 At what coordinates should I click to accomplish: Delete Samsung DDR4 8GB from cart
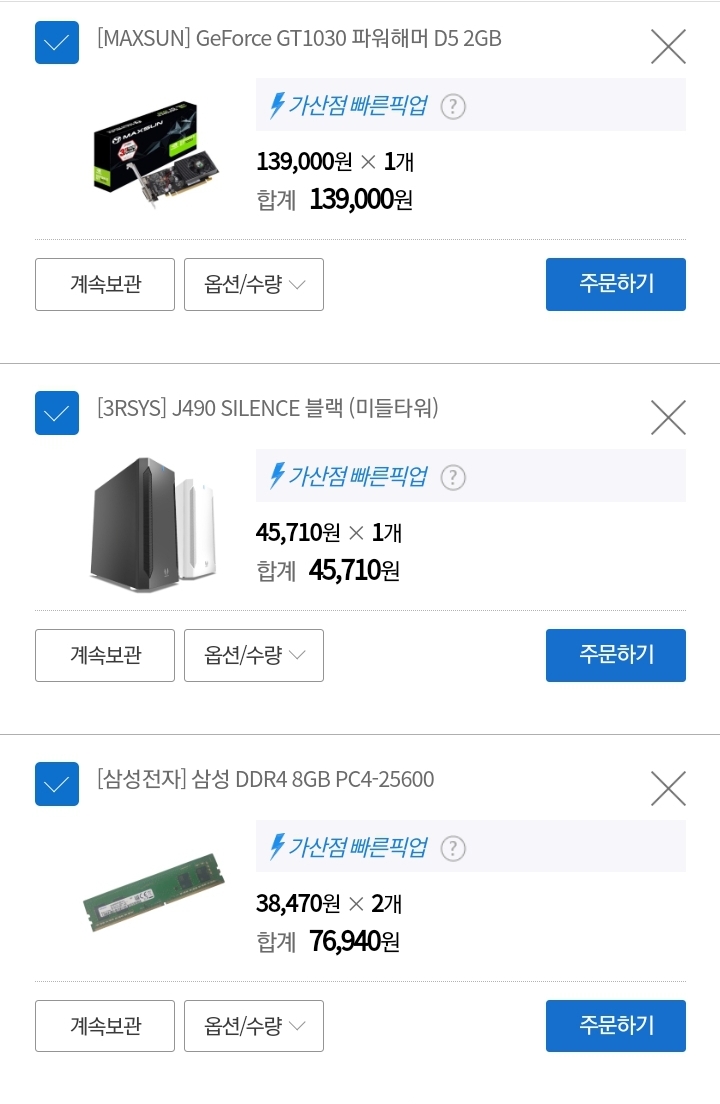coord(668,788)
